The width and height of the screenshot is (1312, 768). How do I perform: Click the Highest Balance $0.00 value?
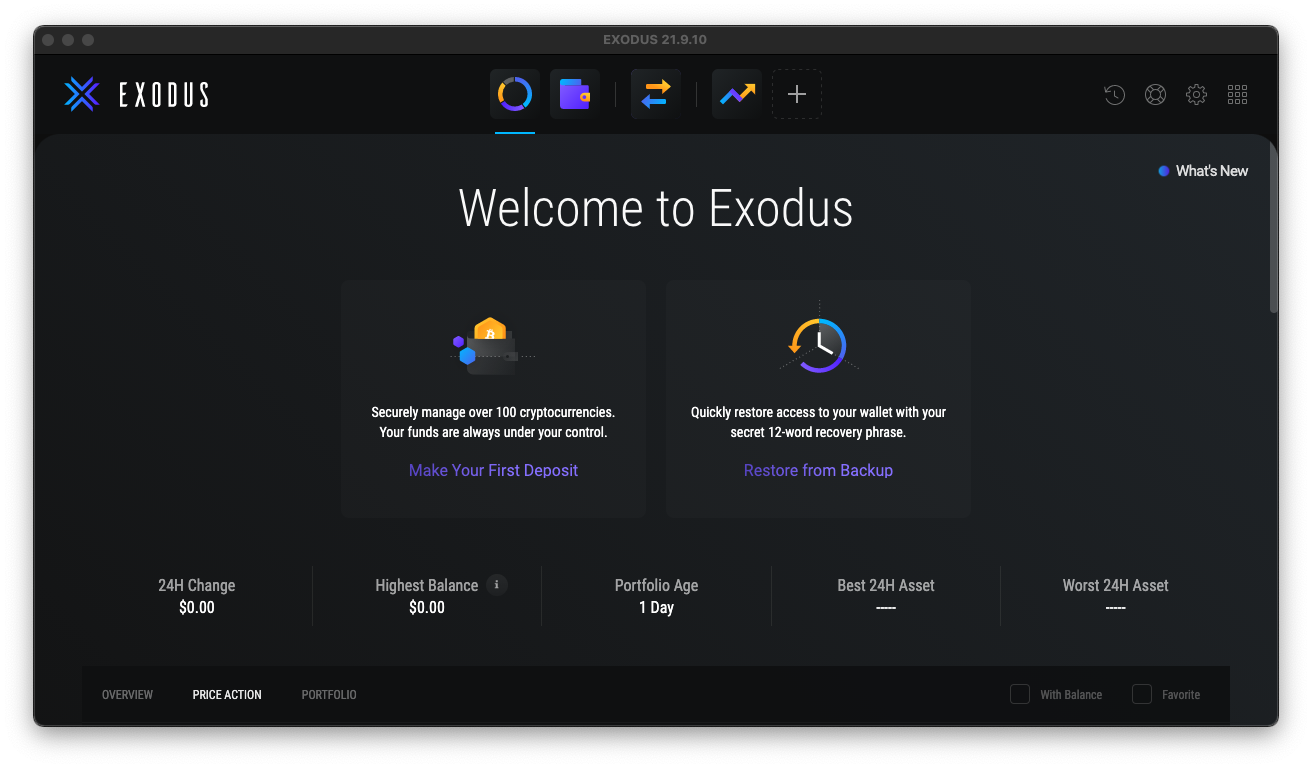(427, 607)
